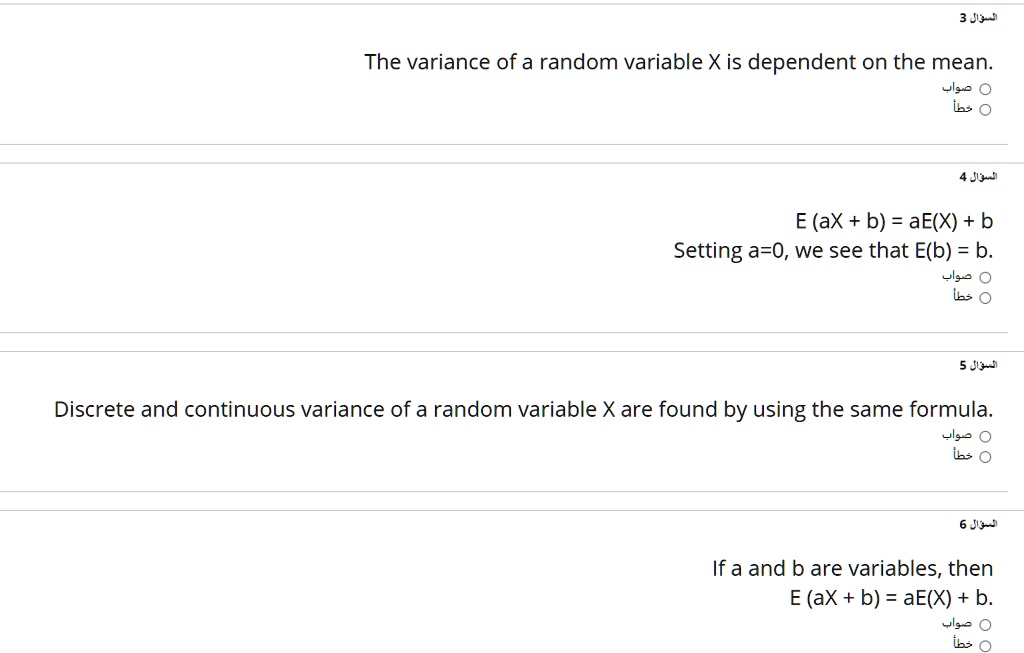
Task: Click the السؤال 6 question label
Action: 977,526
